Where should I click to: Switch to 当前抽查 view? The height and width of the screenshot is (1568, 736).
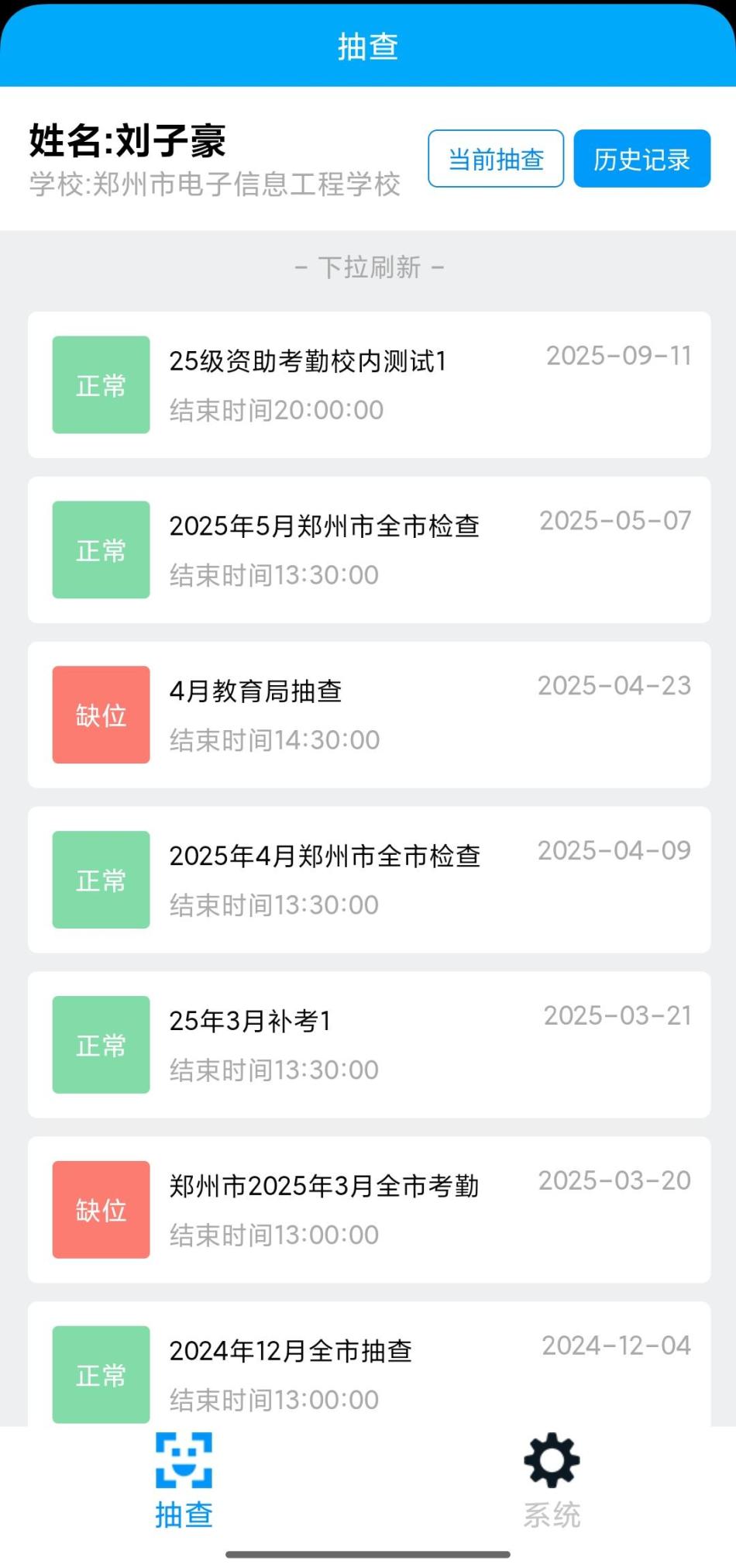coord(496,159)
